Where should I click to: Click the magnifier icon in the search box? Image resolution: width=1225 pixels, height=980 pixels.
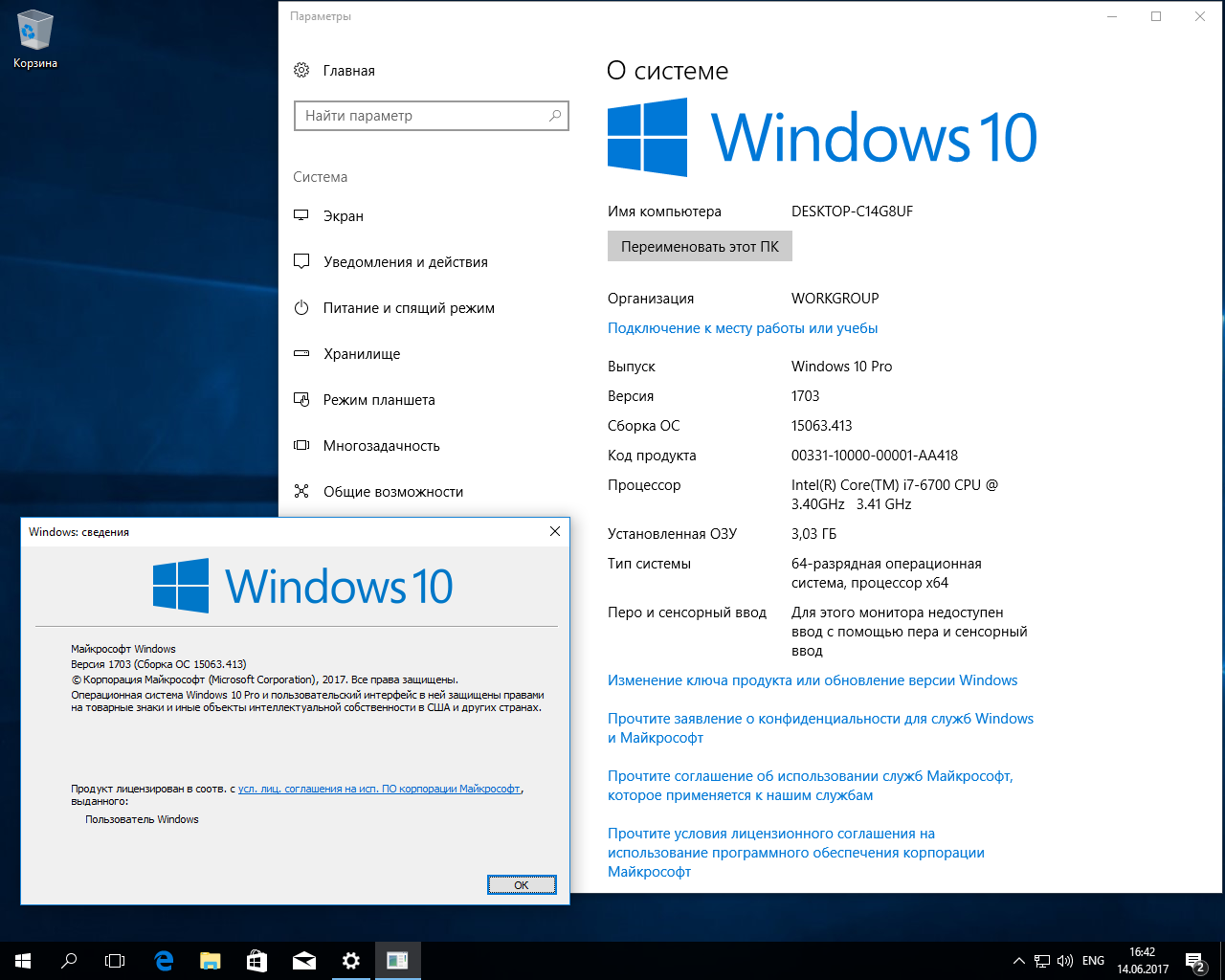tap(554, 116)
